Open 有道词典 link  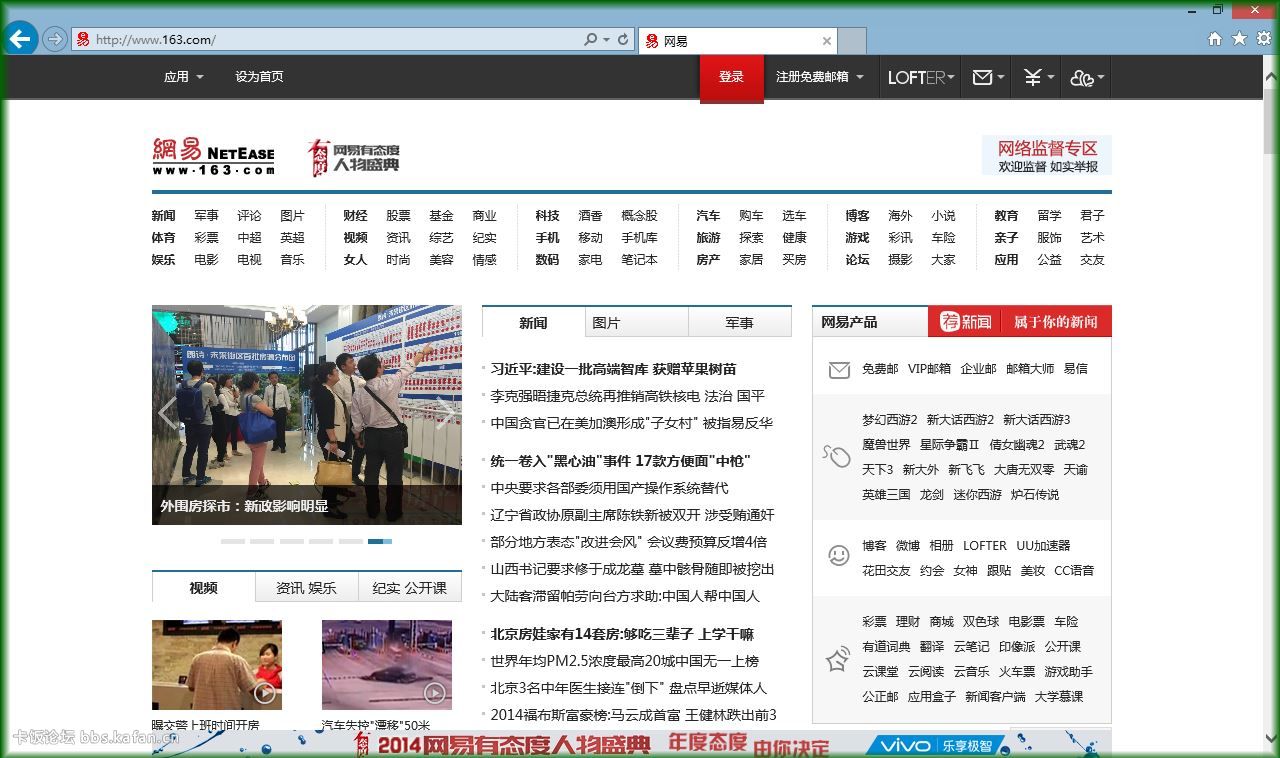click(x=886, y=647)
